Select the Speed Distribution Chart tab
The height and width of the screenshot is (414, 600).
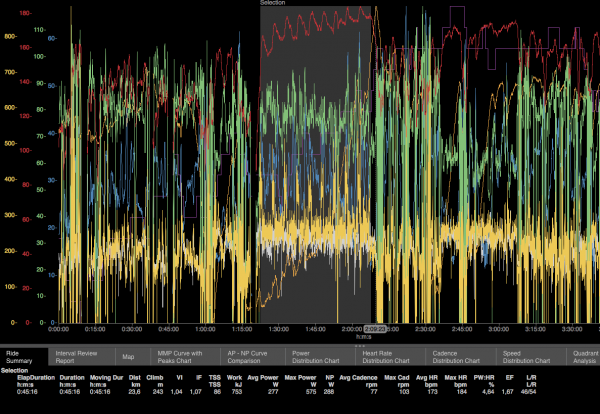tap(526, 356)
